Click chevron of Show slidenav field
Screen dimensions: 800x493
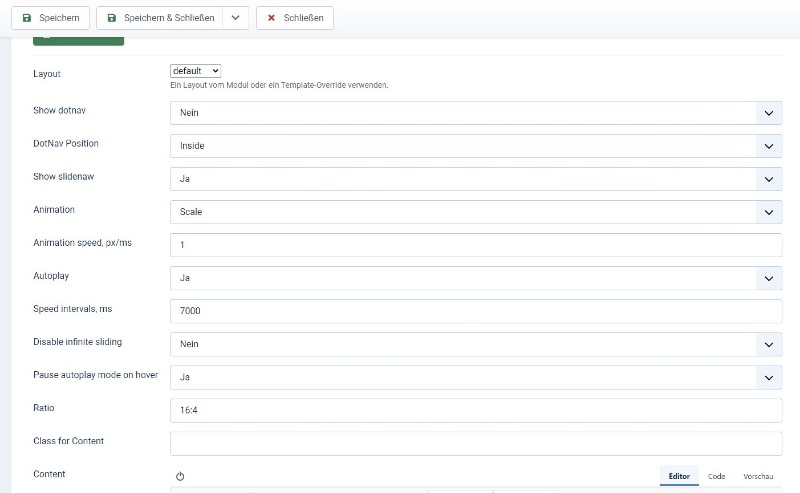pyautogui.click(x=768, y=180)
